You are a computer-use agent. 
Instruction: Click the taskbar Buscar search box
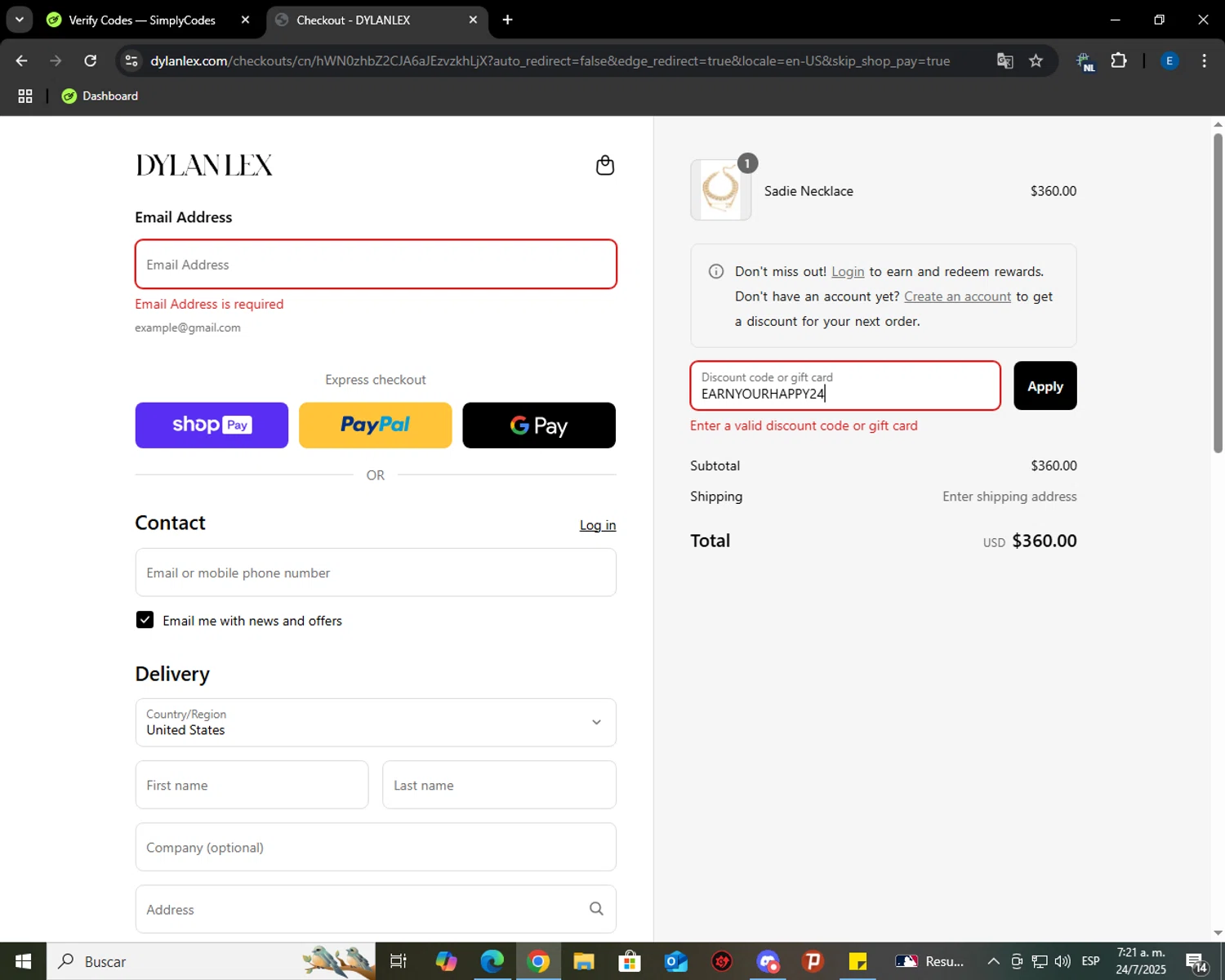pos(211,961)
